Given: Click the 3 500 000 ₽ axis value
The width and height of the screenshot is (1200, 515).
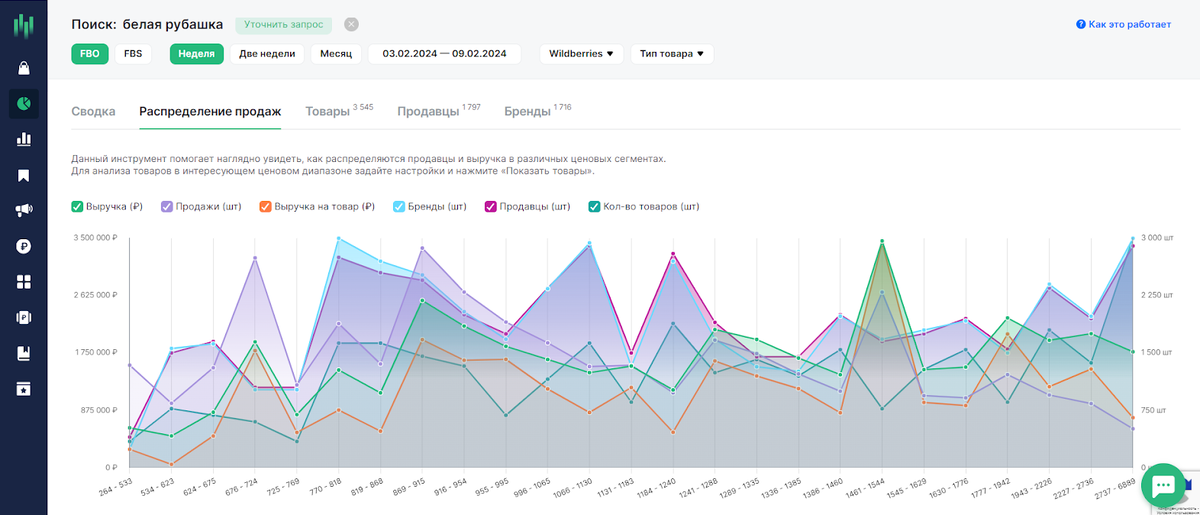Looking at the screenshot, I should tap(96, 238).
